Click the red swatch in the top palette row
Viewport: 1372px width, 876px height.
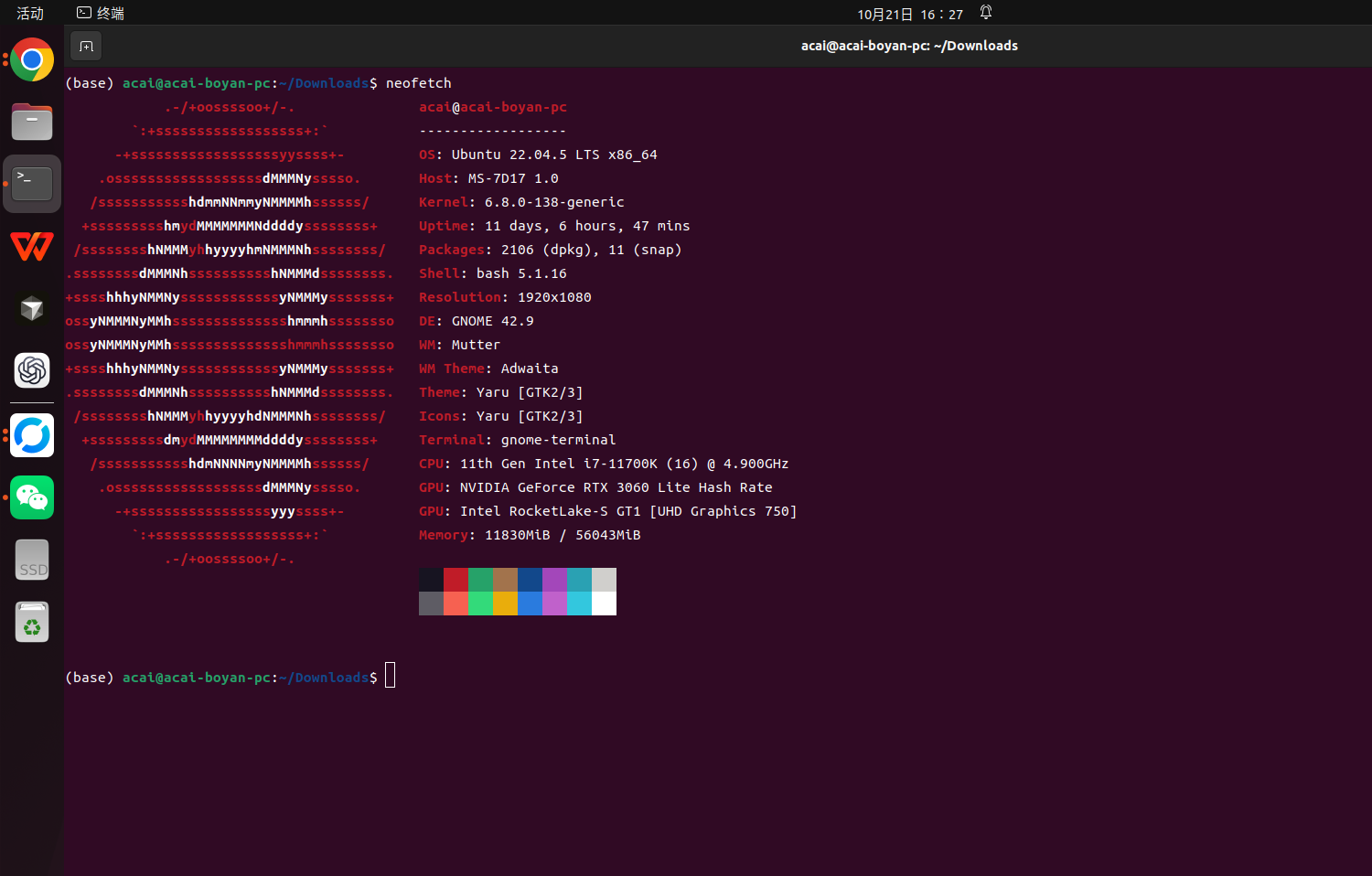tap(456, 580)
